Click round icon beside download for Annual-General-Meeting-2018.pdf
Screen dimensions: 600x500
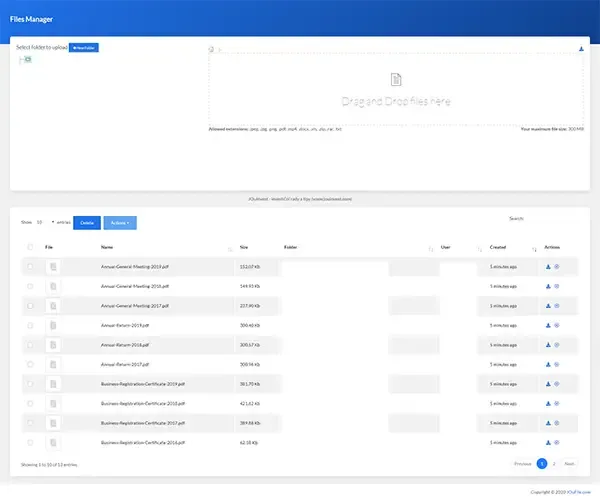coord(557,286)
